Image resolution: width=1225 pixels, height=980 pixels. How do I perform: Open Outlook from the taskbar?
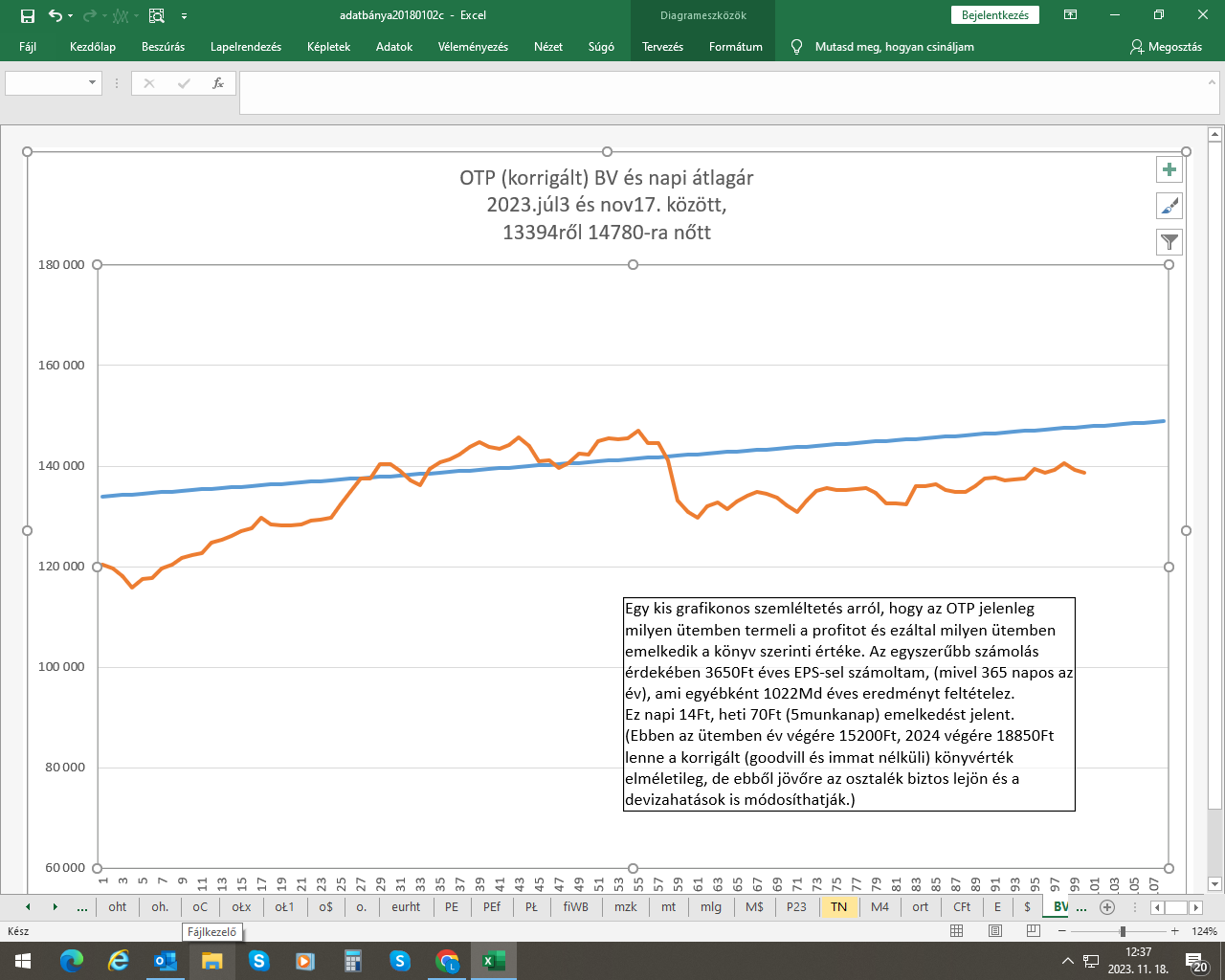[x=165, y=961]
